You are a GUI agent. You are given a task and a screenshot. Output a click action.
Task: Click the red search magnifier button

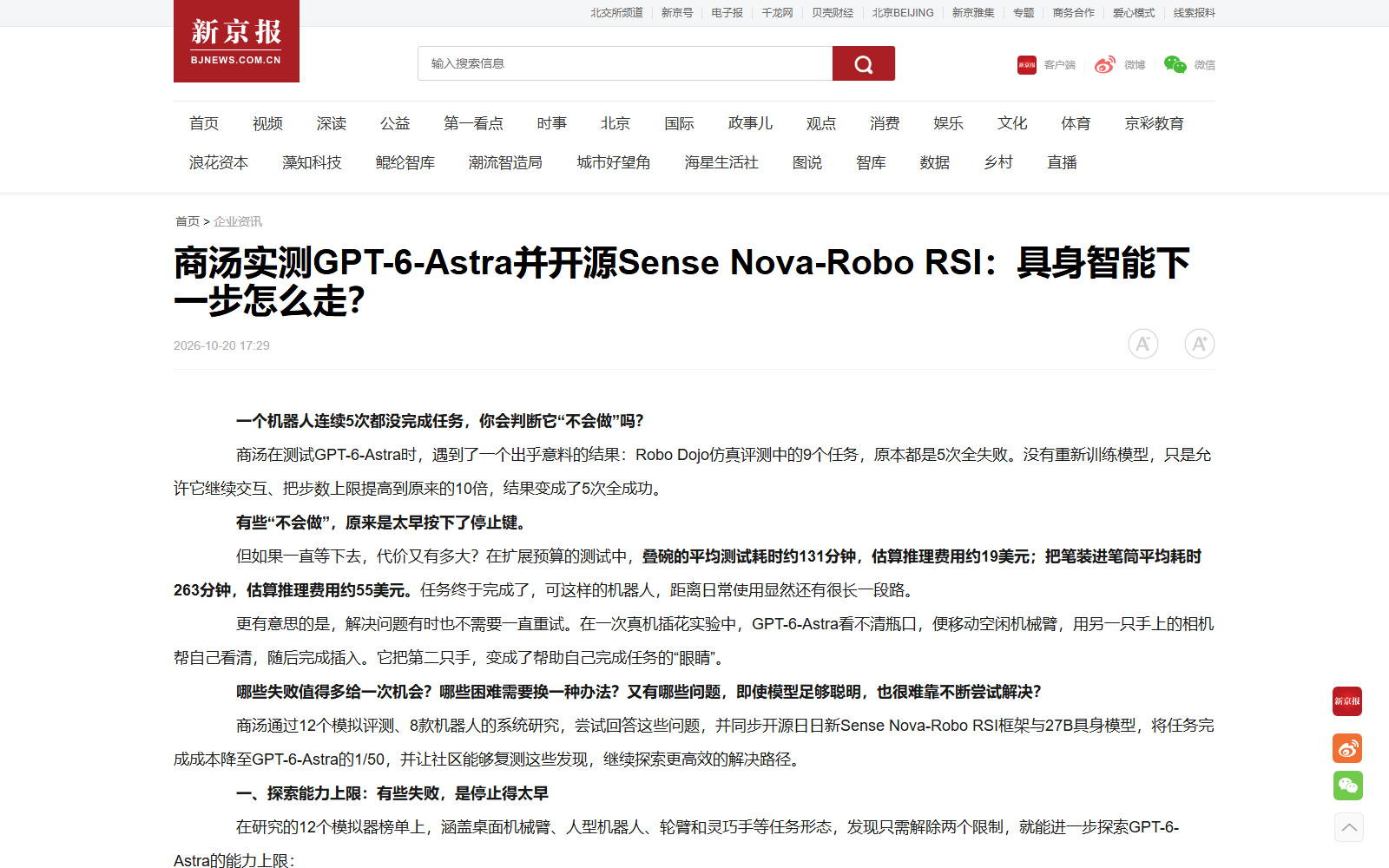(863, 63)
